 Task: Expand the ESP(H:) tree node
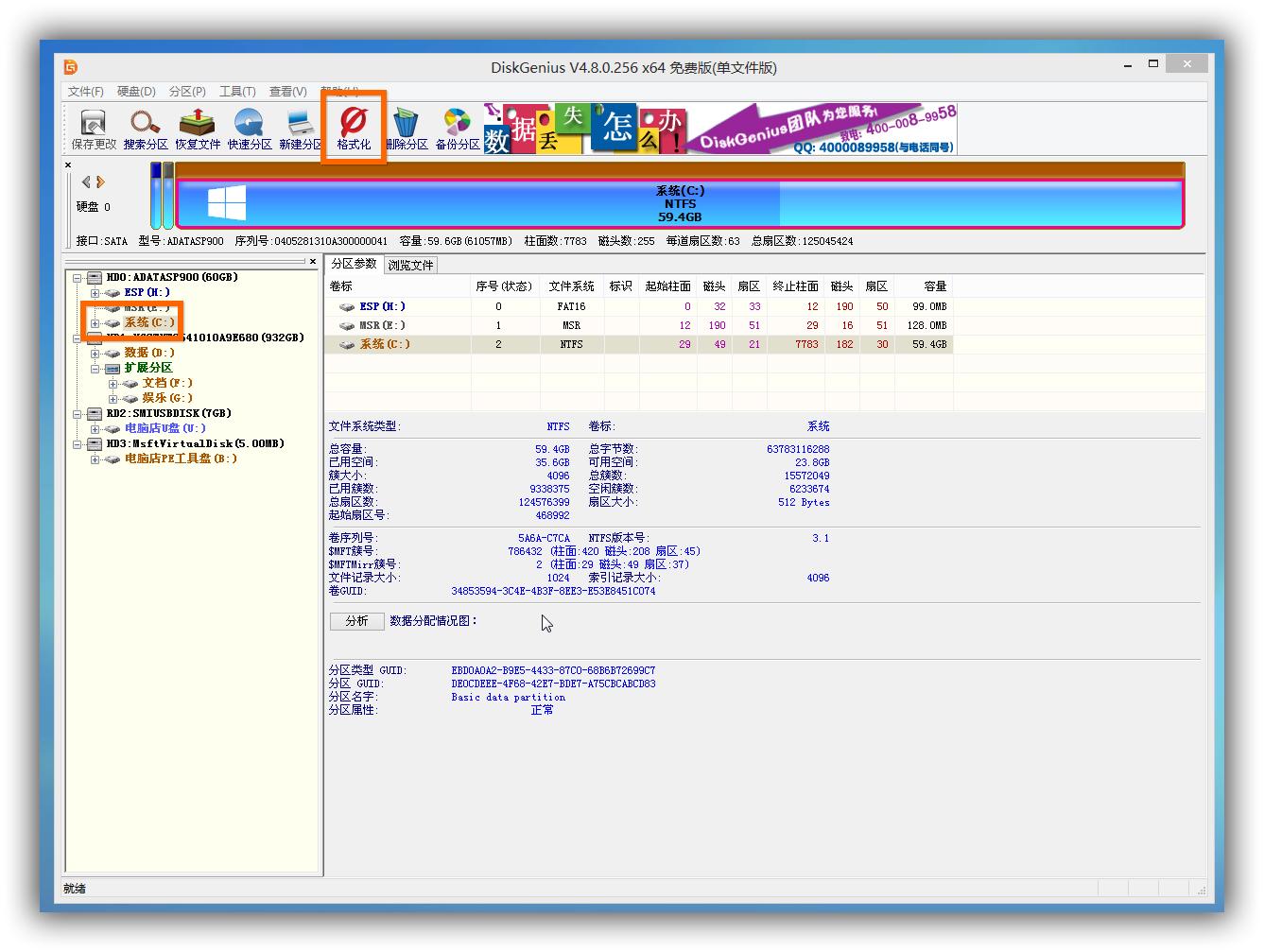point(95,292)
